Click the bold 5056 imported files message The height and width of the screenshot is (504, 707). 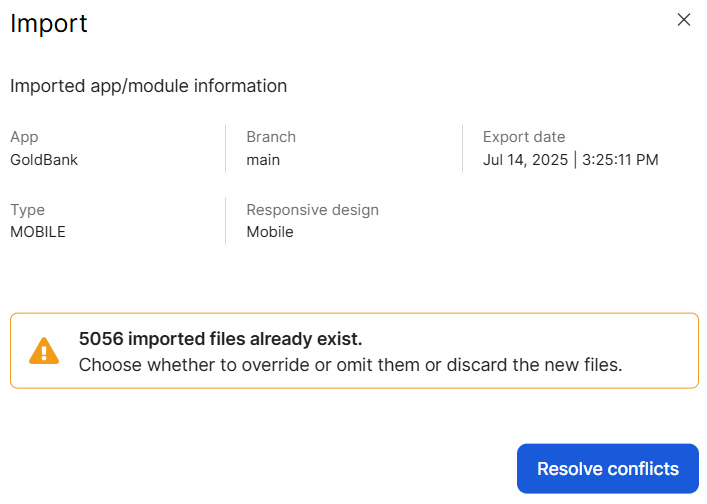220,339
